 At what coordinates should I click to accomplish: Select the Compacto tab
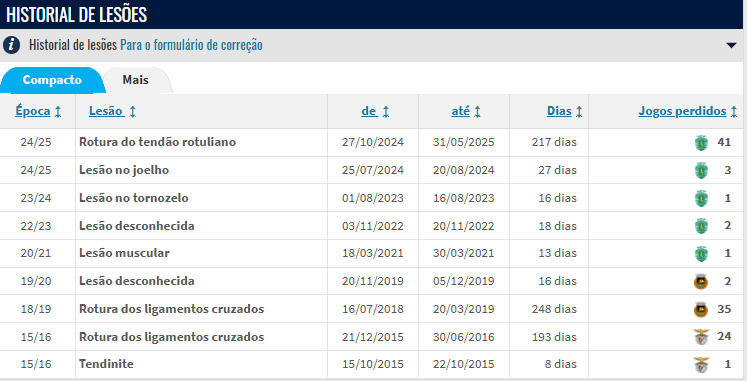point(52,80)
